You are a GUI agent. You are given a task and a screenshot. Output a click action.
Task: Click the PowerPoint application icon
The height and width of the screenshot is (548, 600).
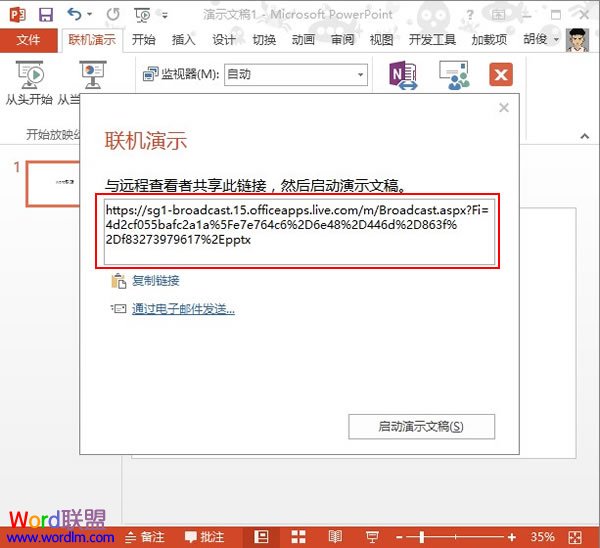(18, 15)
